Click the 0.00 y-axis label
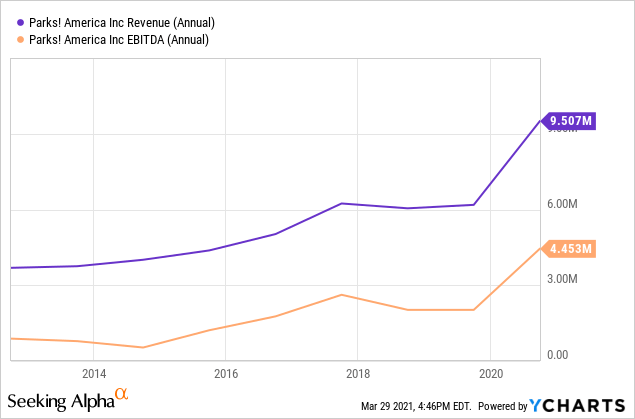635x419 pixels. [x=557, y=355]
